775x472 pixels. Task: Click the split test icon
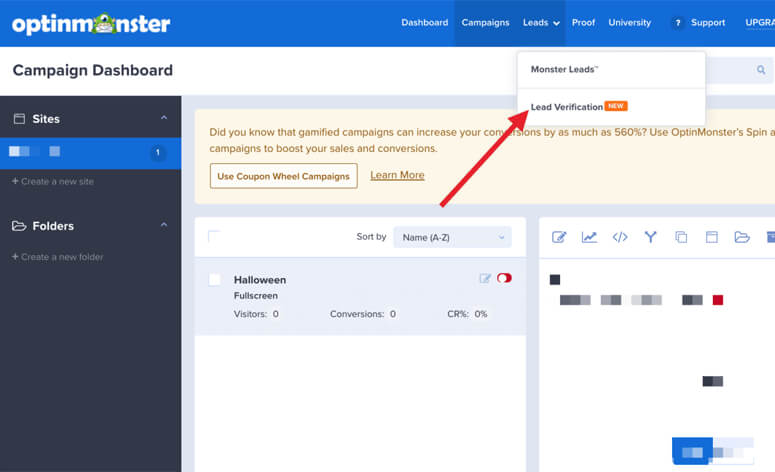tap(650, 237)
